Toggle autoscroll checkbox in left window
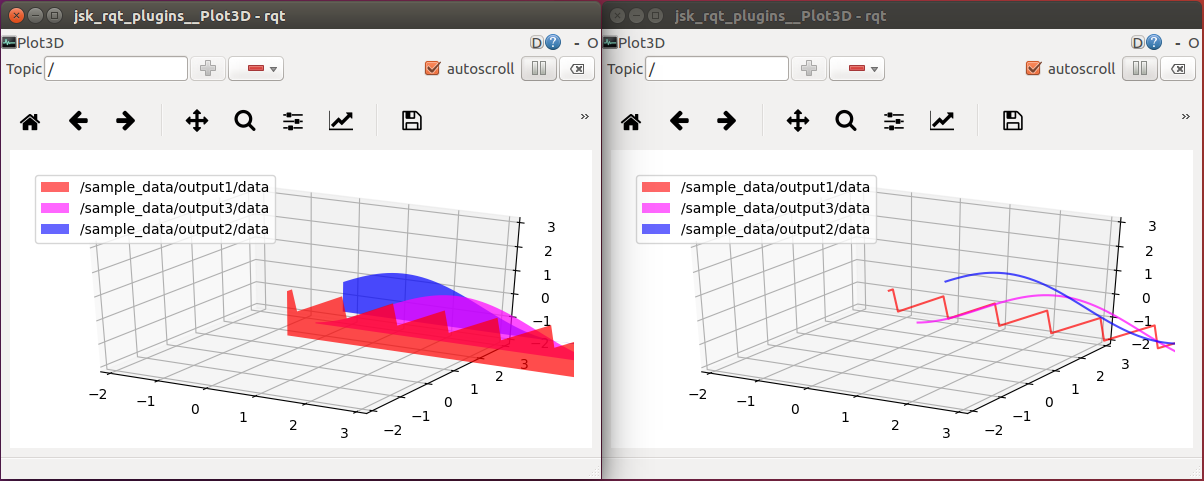Viewport: 1204px width, 481px height. [432, 69]
